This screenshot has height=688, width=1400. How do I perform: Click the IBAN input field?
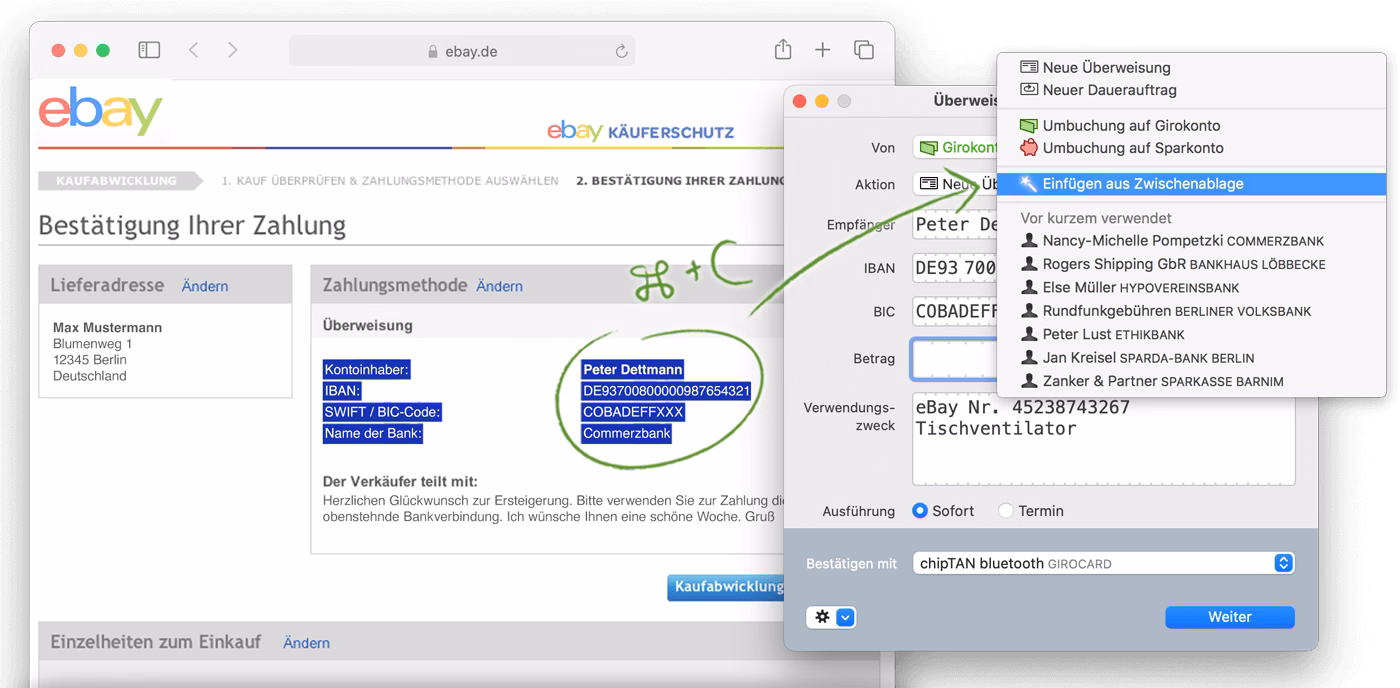955,268
